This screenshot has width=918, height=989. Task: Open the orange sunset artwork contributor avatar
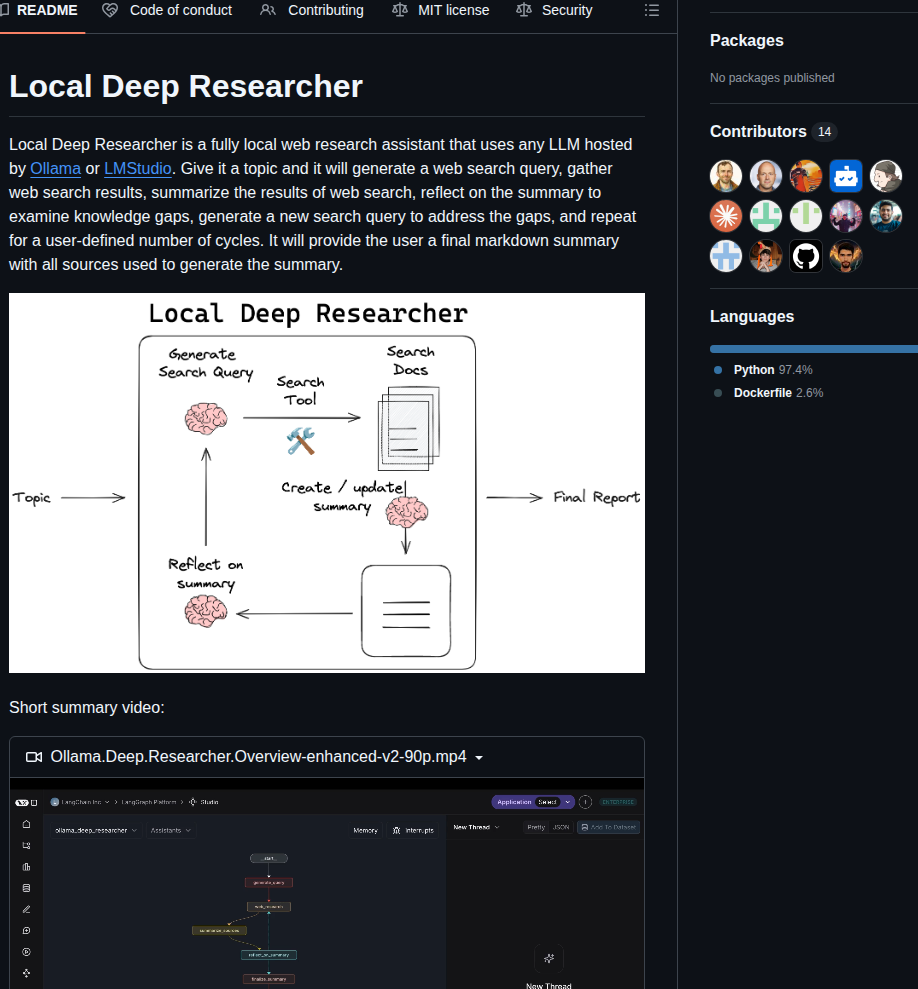pyautogui.click(x=806, y=176)
